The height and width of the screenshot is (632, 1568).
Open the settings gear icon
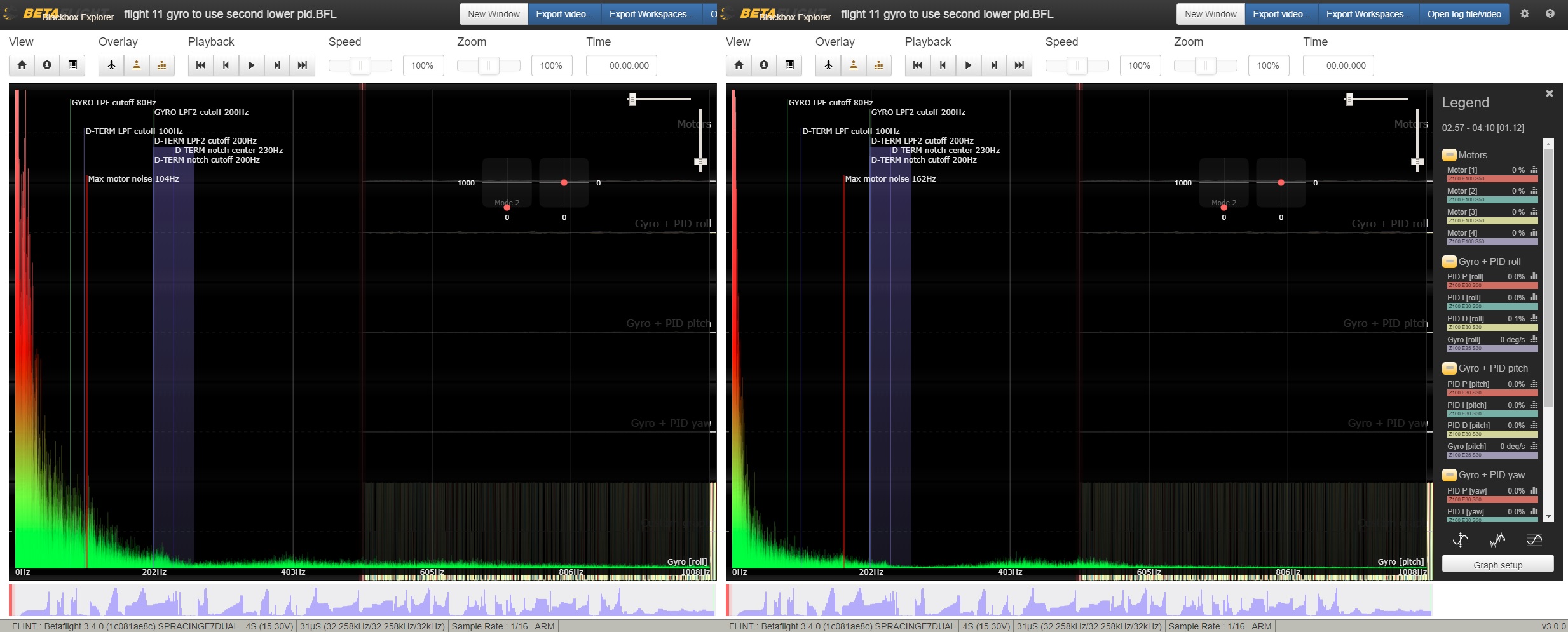1524,13
